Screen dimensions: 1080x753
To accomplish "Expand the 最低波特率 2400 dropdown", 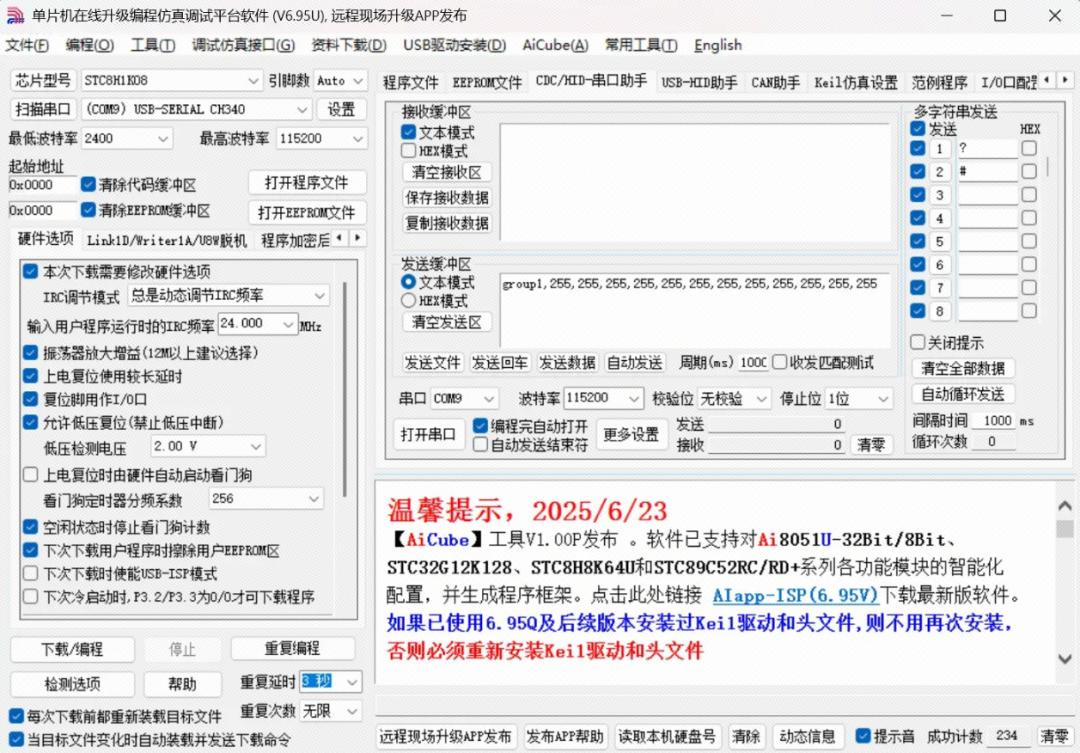I will coord(163,138).
